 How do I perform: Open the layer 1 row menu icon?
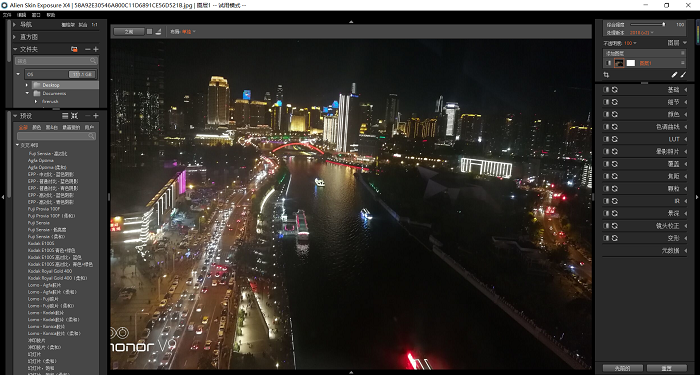coord(682,63)
